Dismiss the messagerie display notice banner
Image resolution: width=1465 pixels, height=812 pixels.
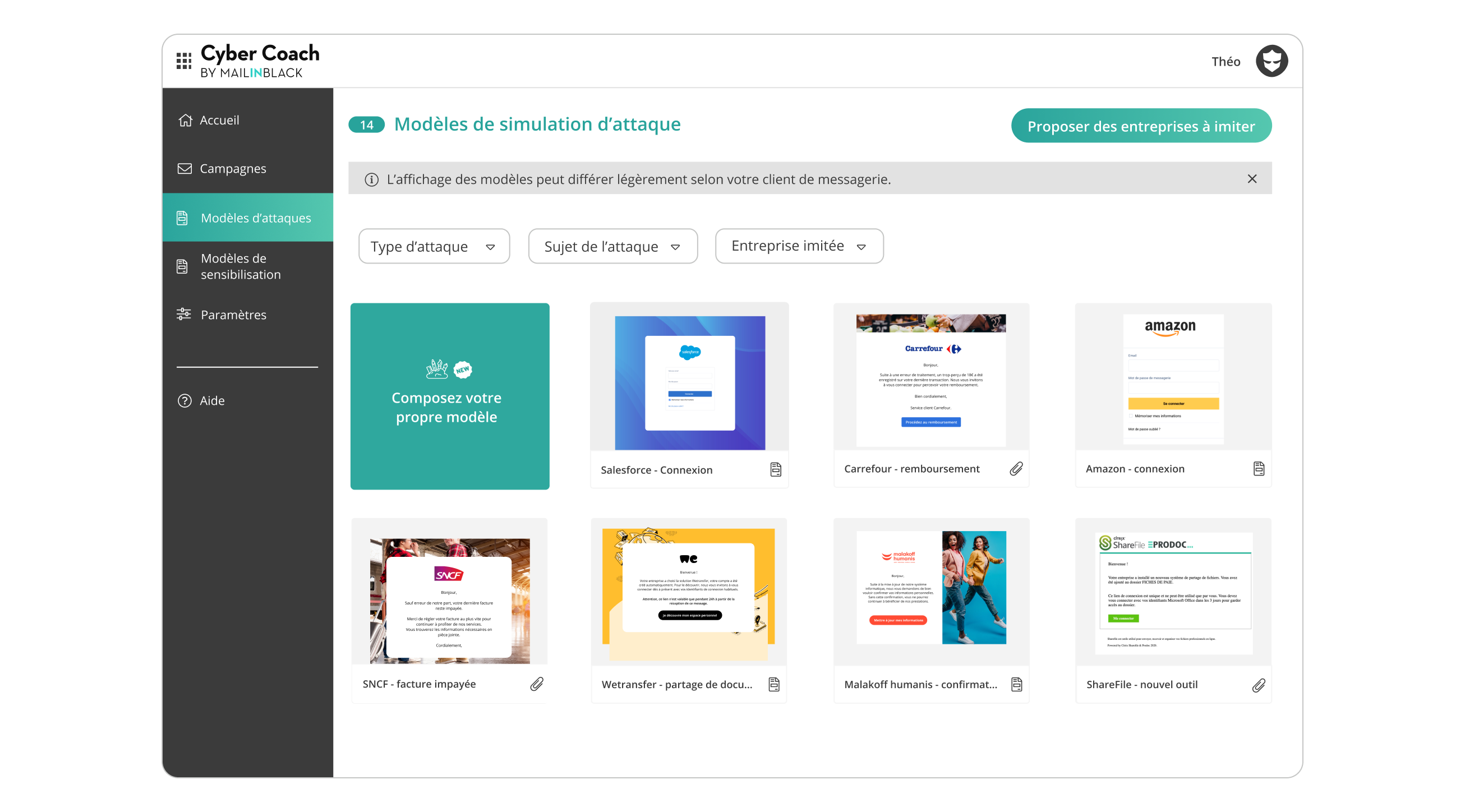coord(1252,178)
